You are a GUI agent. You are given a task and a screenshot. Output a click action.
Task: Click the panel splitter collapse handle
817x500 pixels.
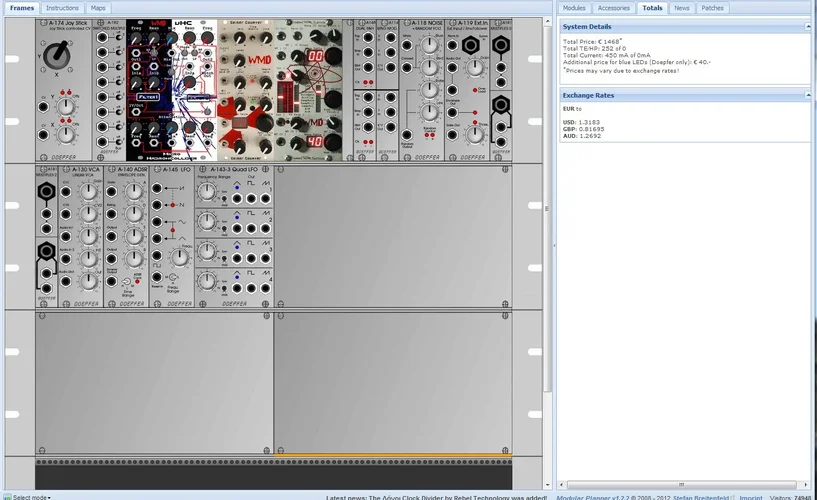[554, 245]
